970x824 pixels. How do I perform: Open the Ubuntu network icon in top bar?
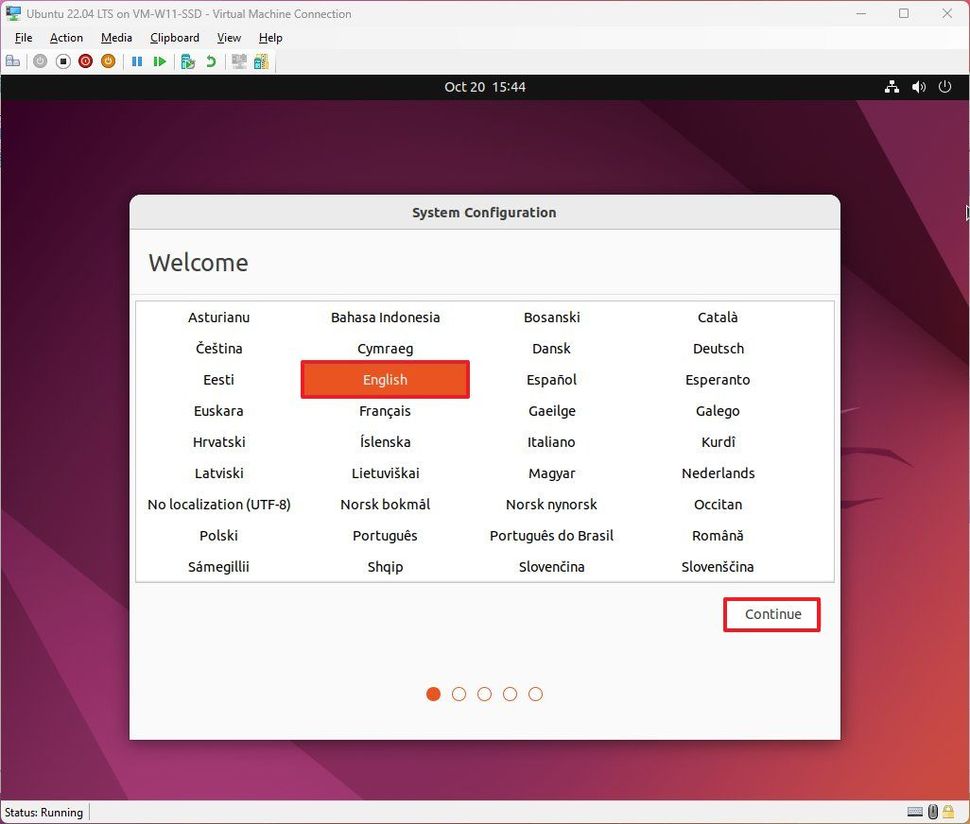[x=891, y=87]
